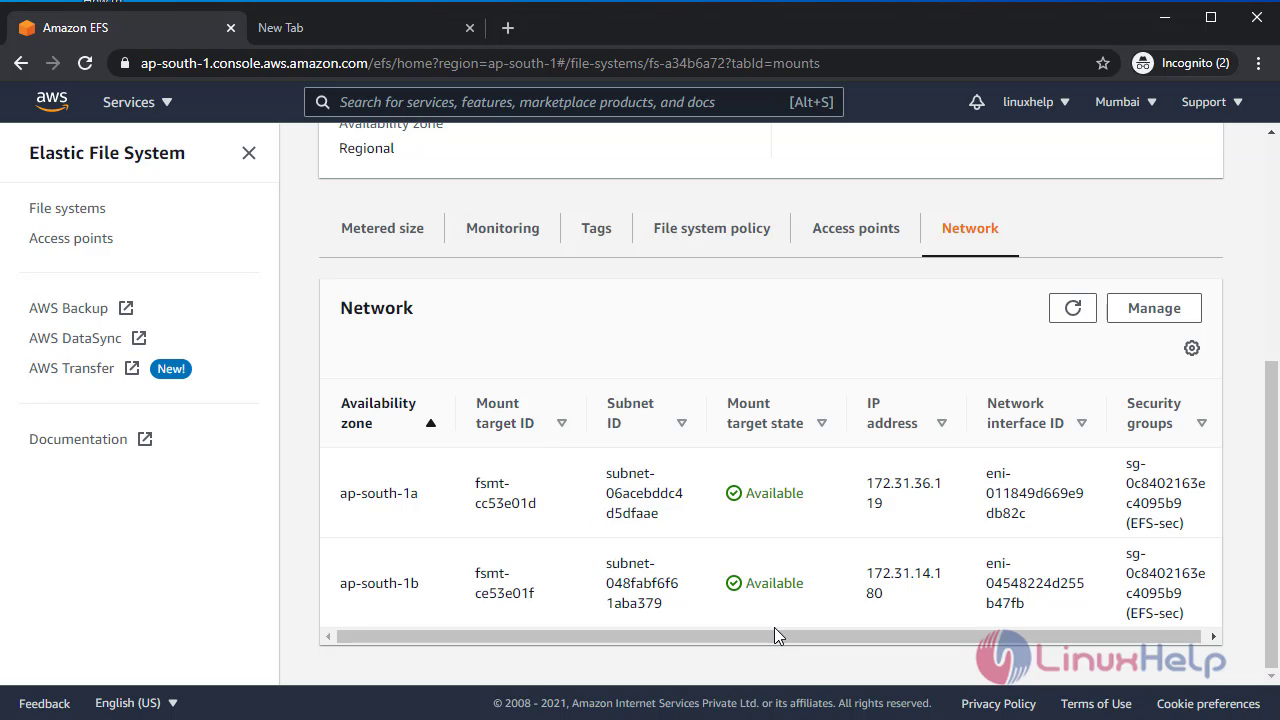
Task: Sort by Network interface ID column arrow
Action: pos(1082,423)
